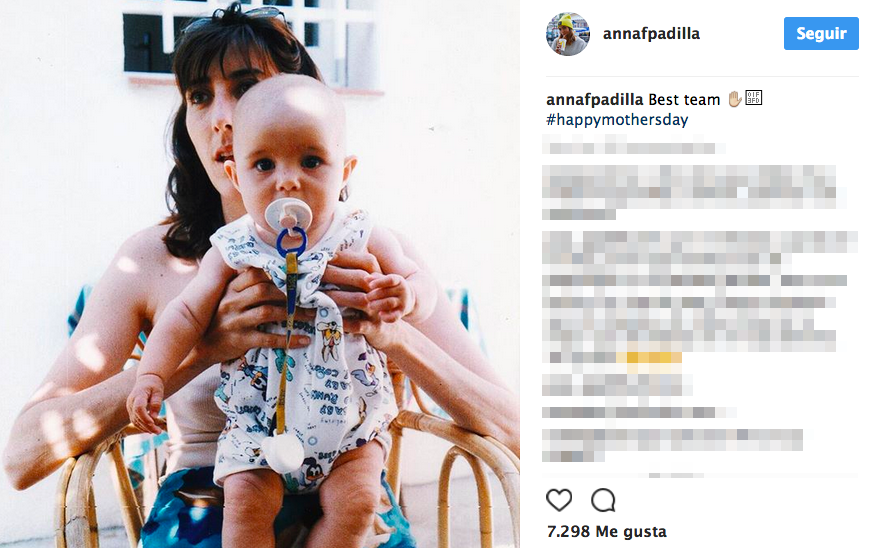
Task: Select the thin blurred one-line comment
Action: click(x=639, y=413)
